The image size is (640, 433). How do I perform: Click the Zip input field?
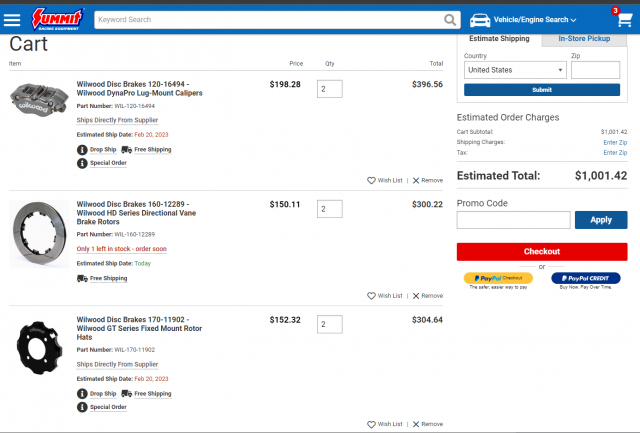point(595,70)
